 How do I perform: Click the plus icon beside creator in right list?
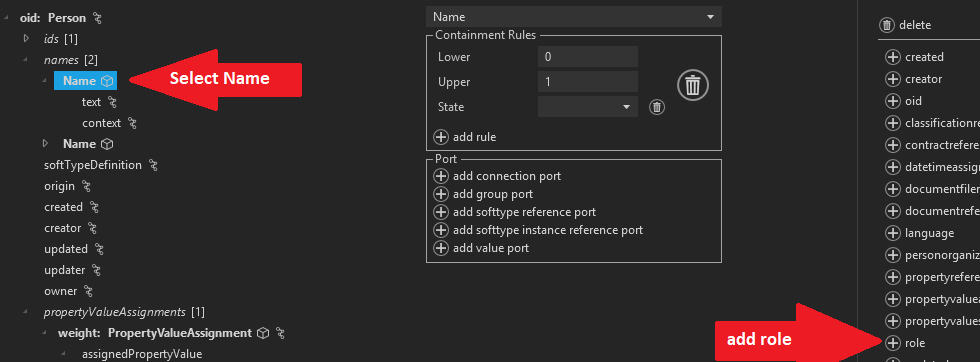[x=893, y=79]
